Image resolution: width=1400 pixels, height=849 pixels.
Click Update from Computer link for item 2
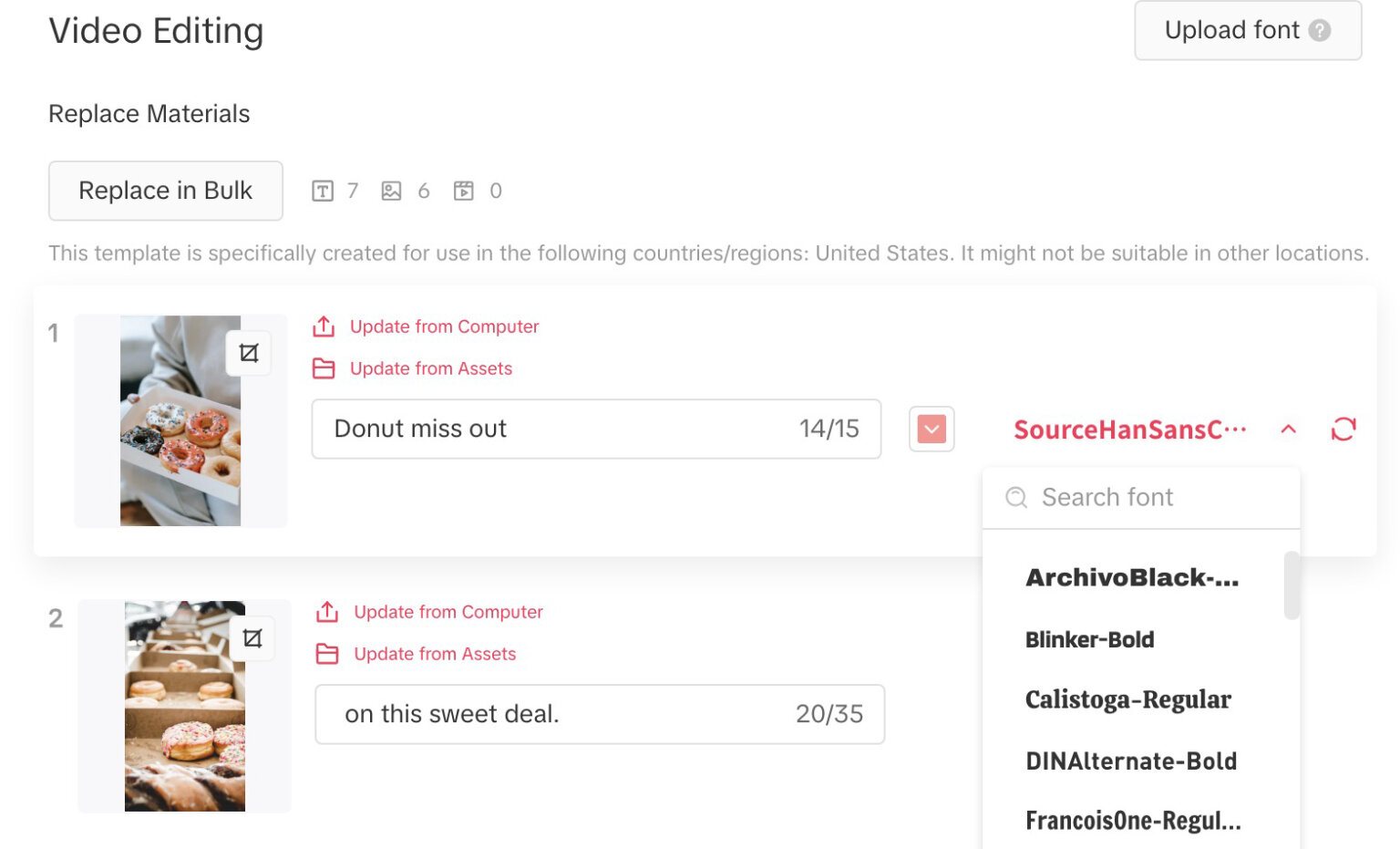click(x=448, y=612)
